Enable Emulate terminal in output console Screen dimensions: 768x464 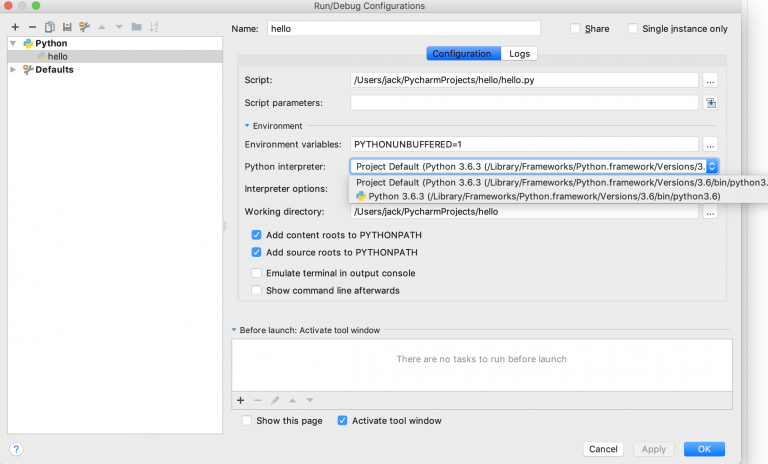click(x=257, y=273)
